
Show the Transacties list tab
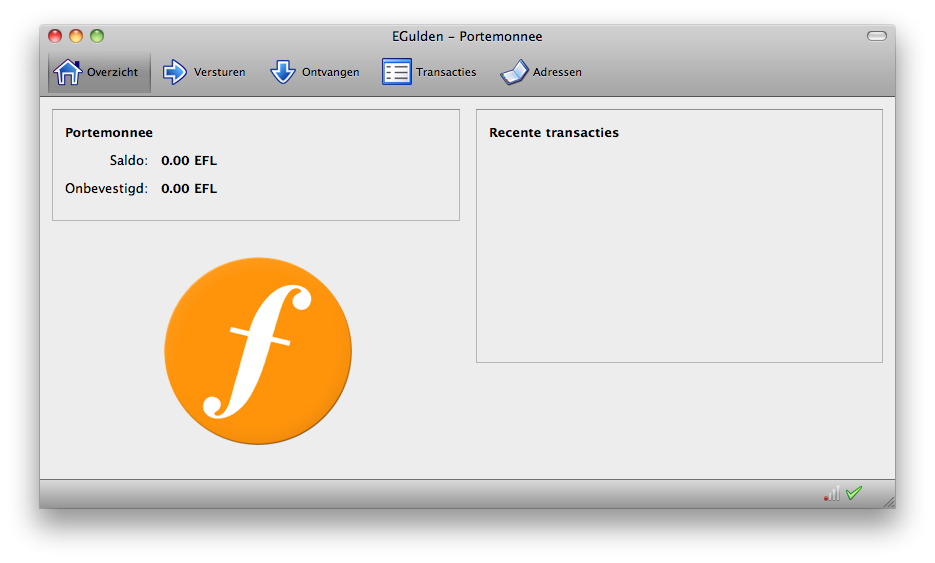pyautogui.click(x=429, y=72)
